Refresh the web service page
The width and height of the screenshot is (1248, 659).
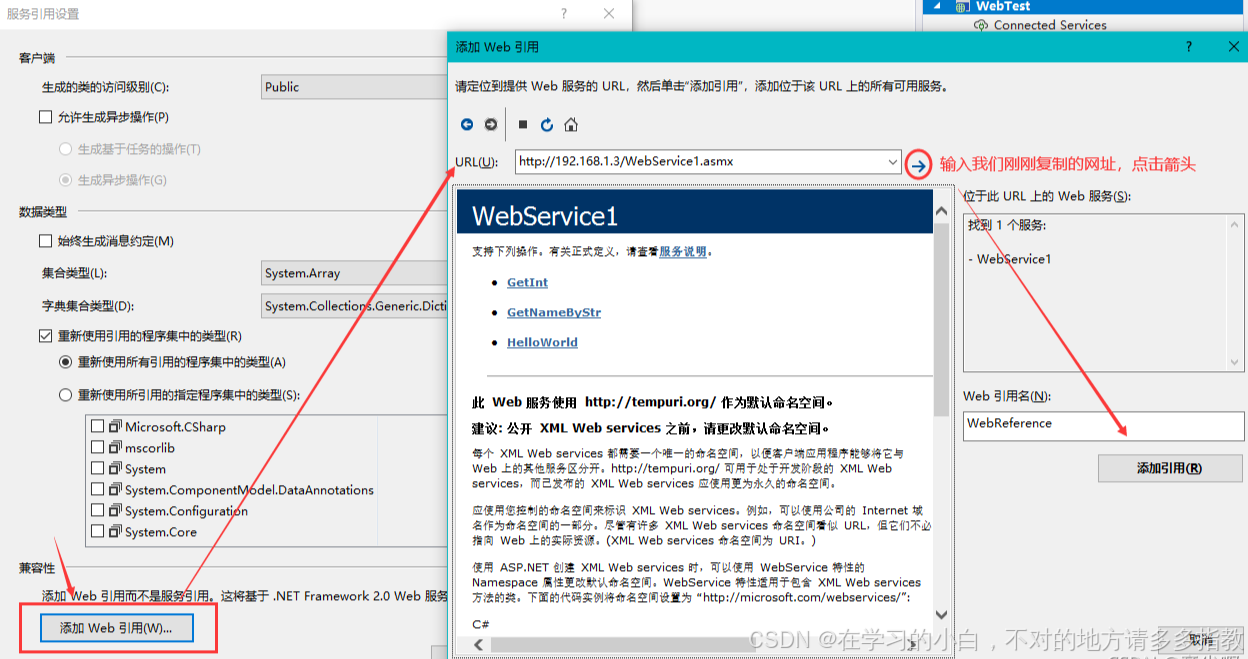[x=546, y=124]
